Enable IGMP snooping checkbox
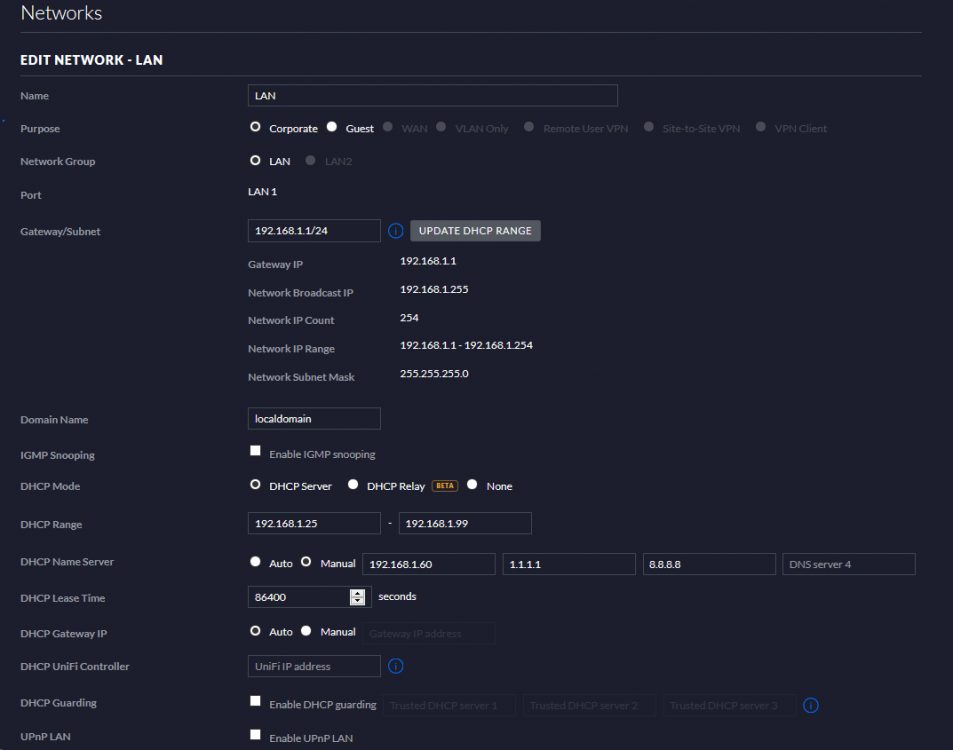The width and height of the screenshot is (953, 750). coord(255,450)
